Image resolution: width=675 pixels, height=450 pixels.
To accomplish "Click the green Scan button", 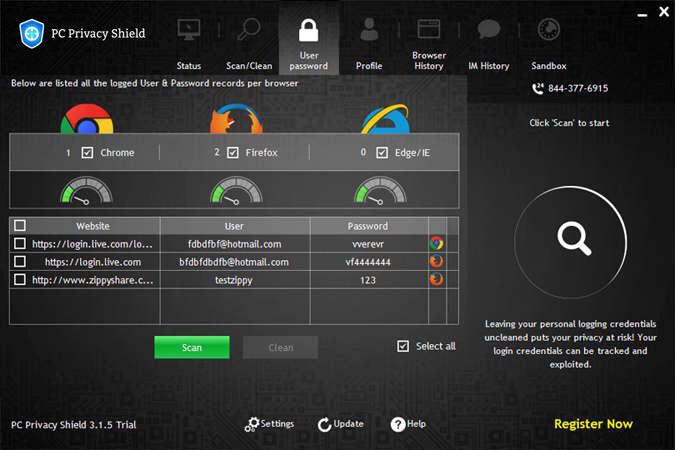I will (192, 347).
